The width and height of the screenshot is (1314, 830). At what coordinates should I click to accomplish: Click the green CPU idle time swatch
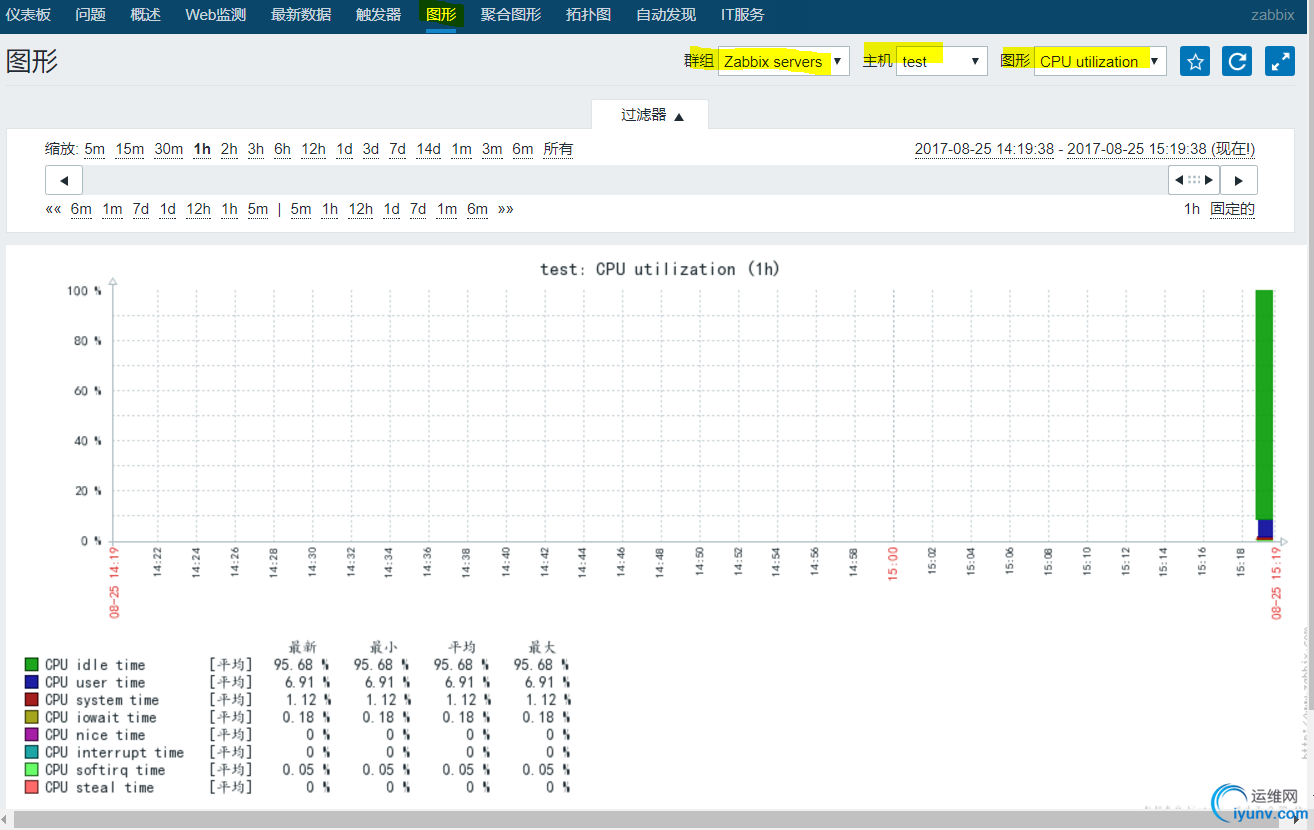32,665
